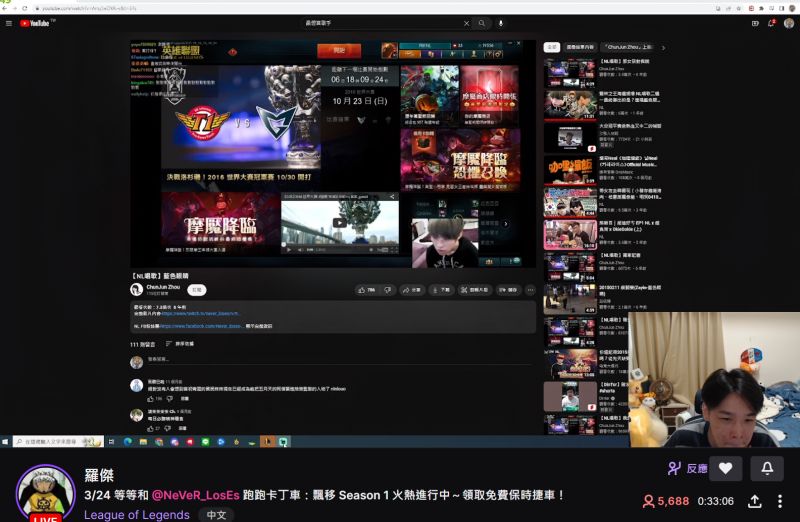Click the 中文 language tag
The height and width of the screenshot is (522, 800).
[x=216, y=515]
